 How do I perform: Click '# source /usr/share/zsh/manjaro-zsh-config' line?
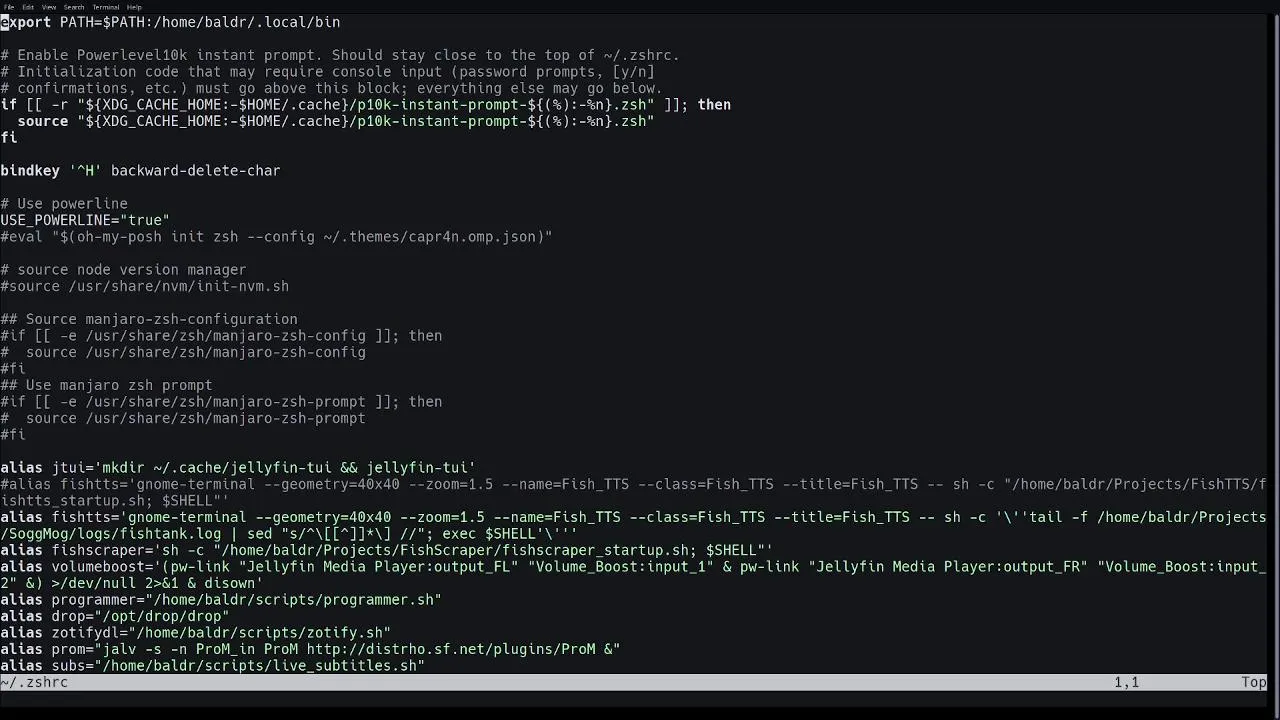[x=183, y=352]
